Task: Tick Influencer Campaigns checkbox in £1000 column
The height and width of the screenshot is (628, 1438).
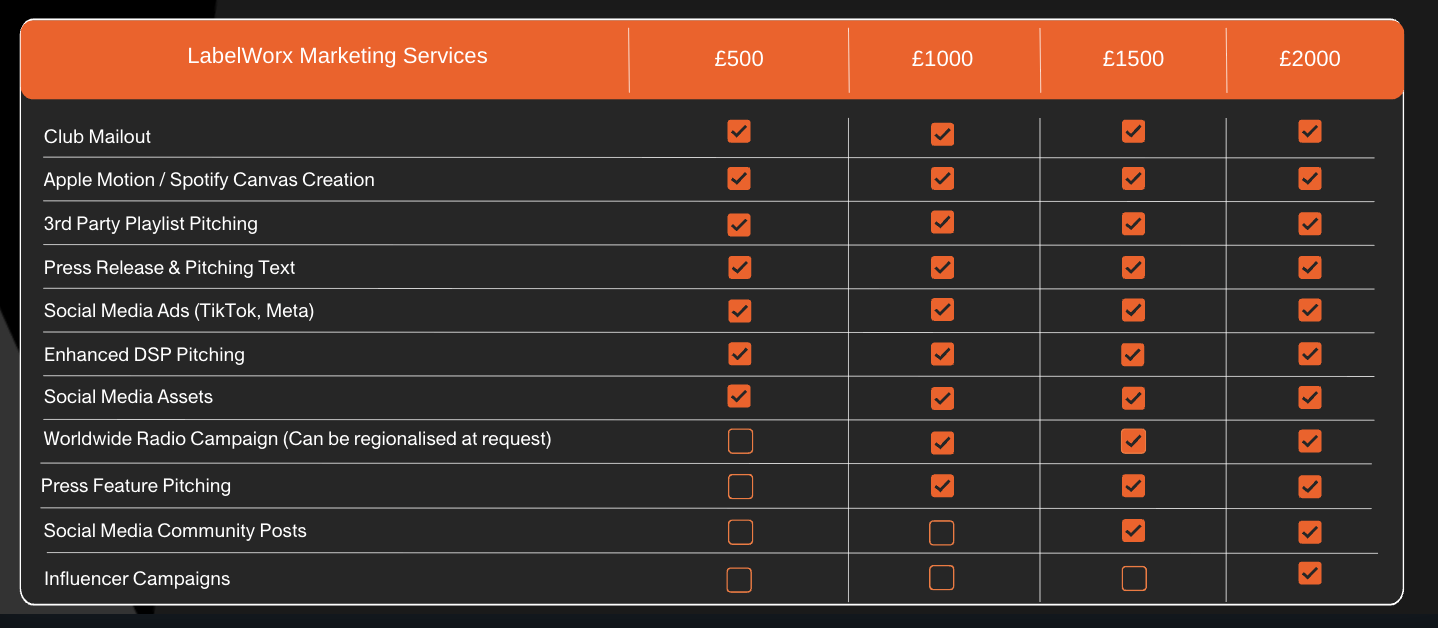Action: pos(941,577)
